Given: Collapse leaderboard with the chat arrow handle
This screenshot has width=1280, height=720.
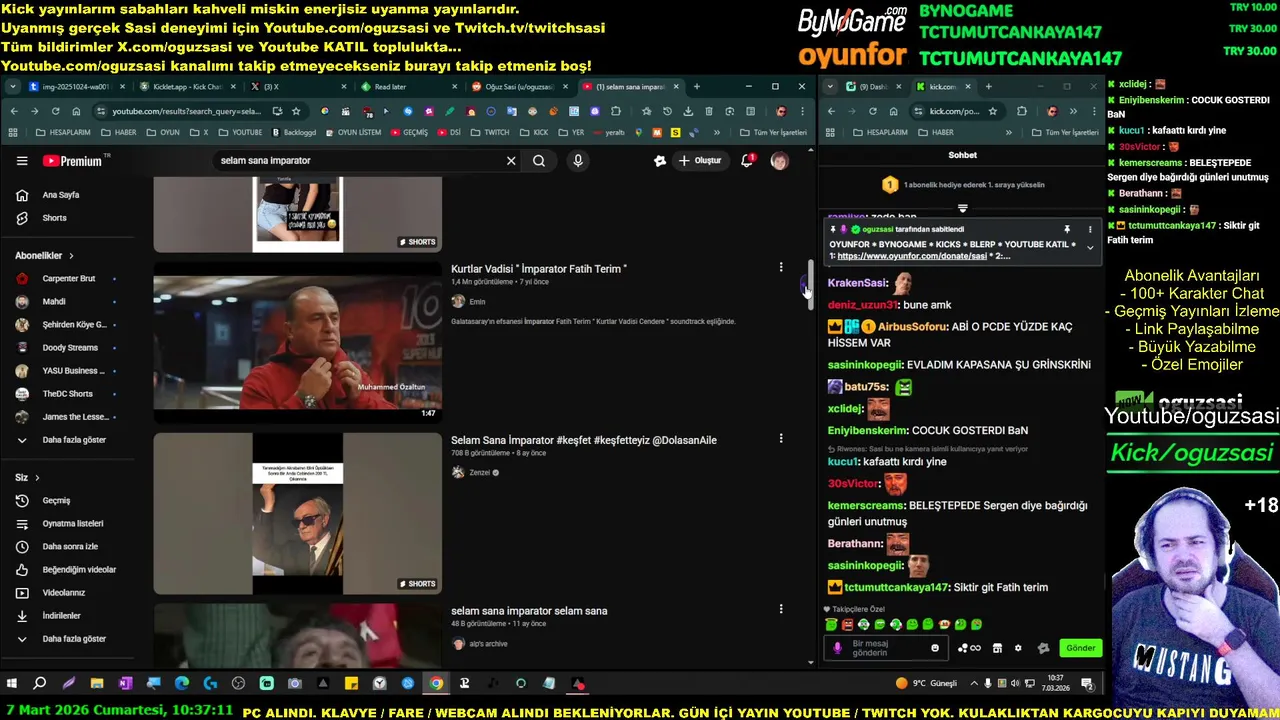Looking at the screenshot, I should [962, 209].
